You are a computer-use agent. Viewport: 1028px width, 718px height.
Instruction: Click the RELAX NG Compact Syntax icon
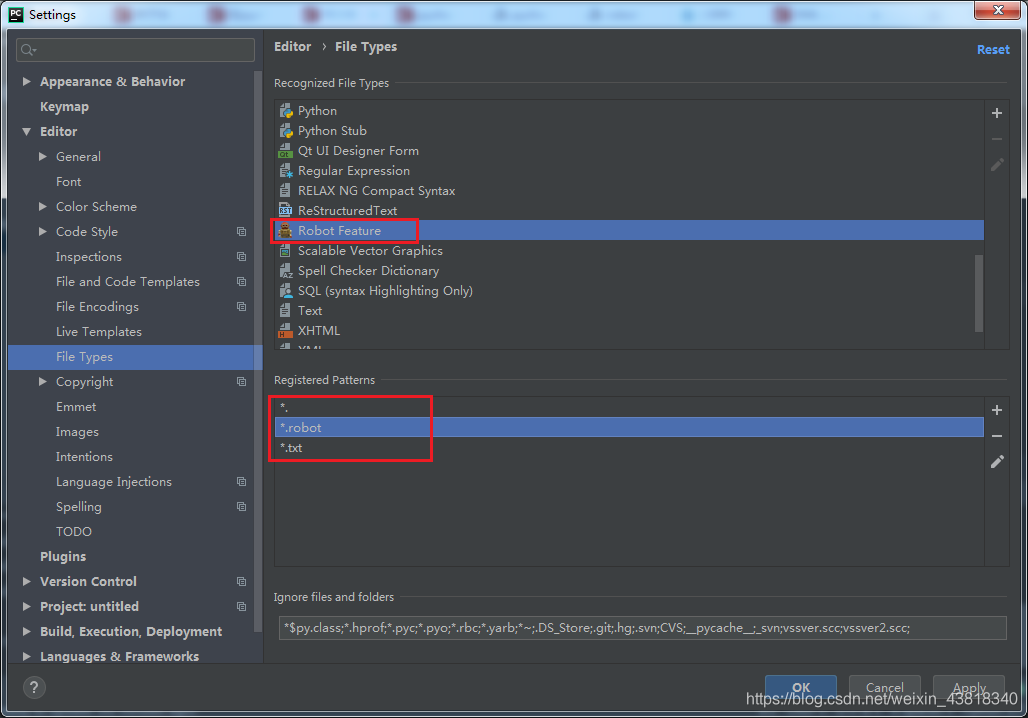[286, 191]
